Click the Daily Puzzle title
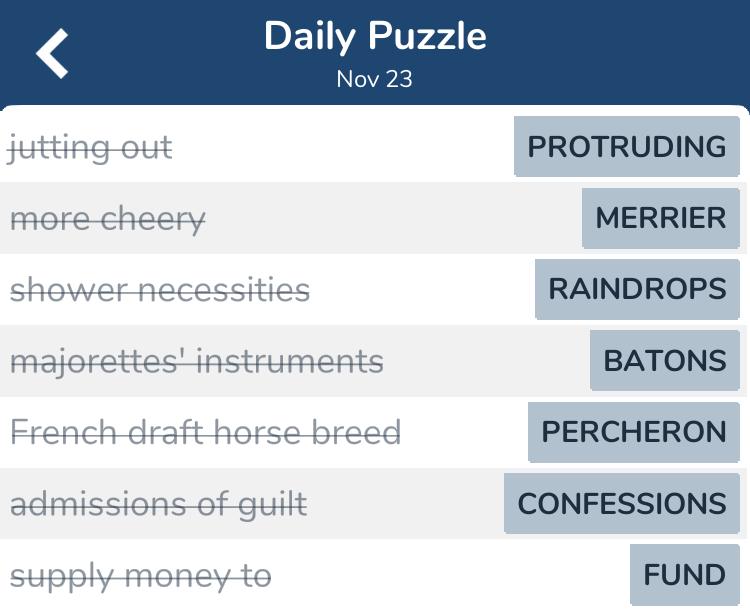 [x=375, y=36]
